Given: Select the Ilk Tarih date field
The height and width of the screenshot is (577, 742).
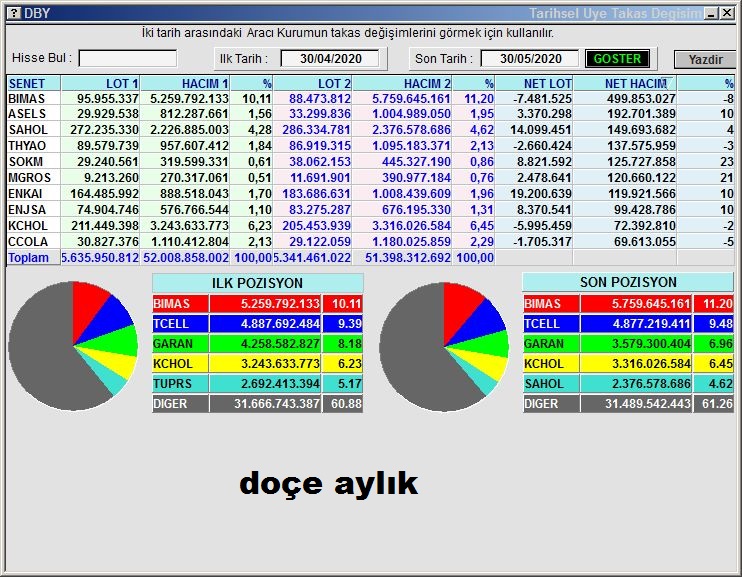Looking at the screenshot, I should [x=330, y=59].
